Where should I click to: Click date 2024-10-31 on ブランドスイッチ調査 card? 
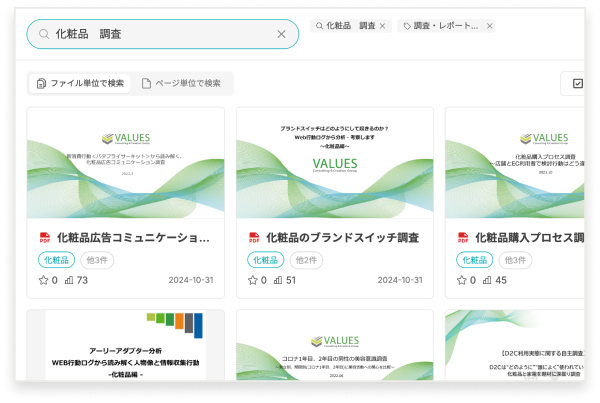point(400,280)
